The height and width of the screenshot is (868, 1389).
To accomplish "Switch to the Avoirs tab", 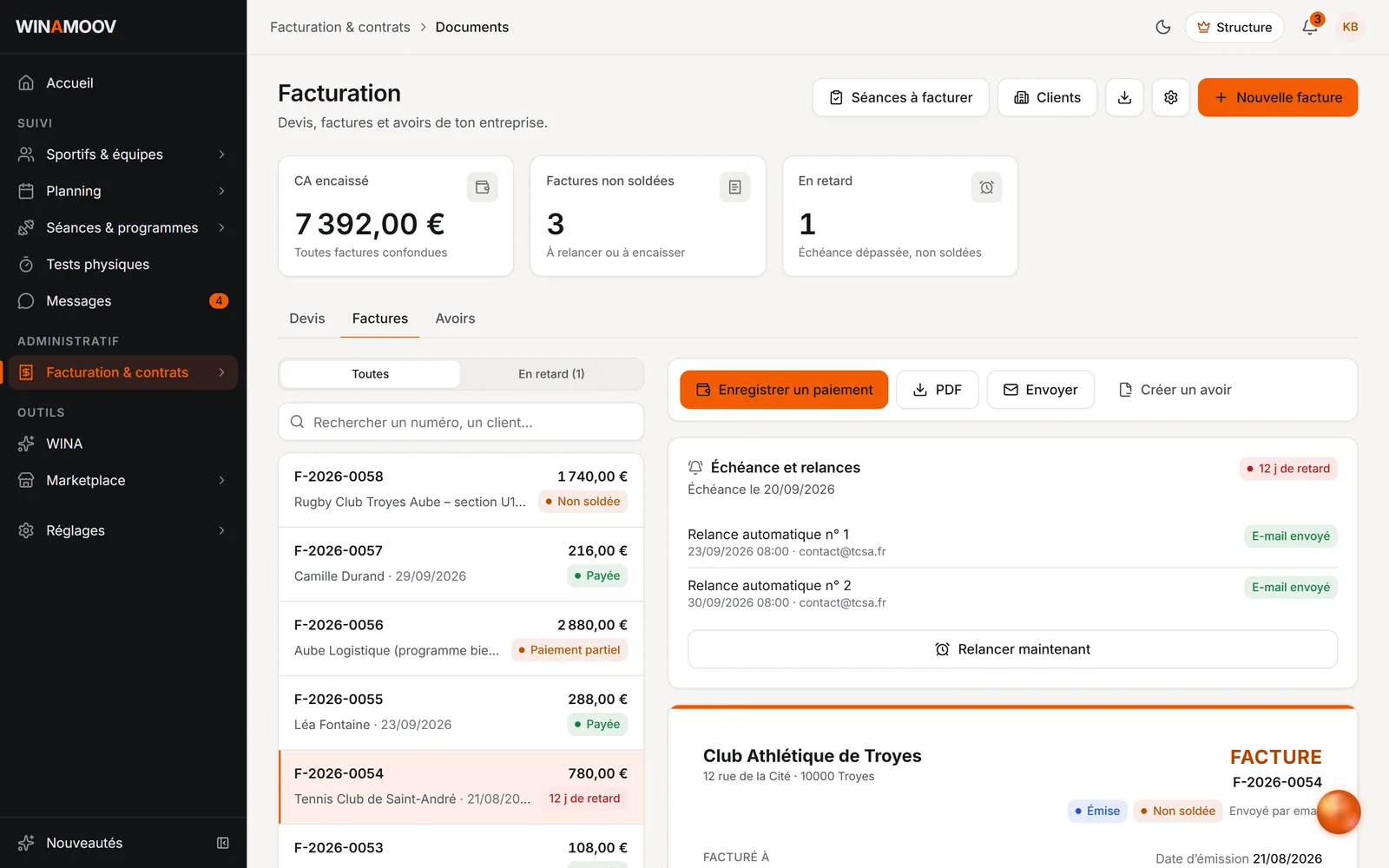I will pyautogui.click(x=455, y=319).
